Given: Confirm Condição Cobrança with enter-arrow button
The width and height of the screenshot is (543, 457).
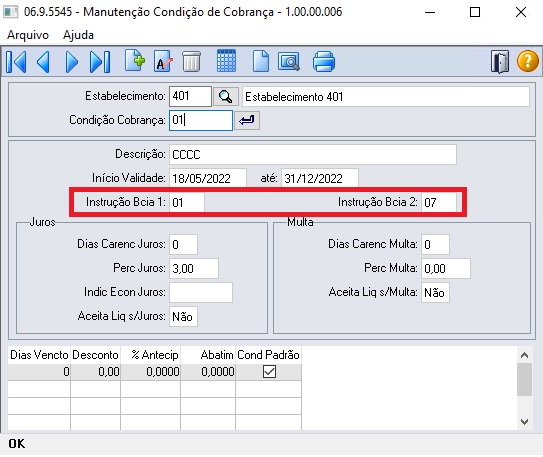Looking at the screenshot, I should [x=247, y=120].
